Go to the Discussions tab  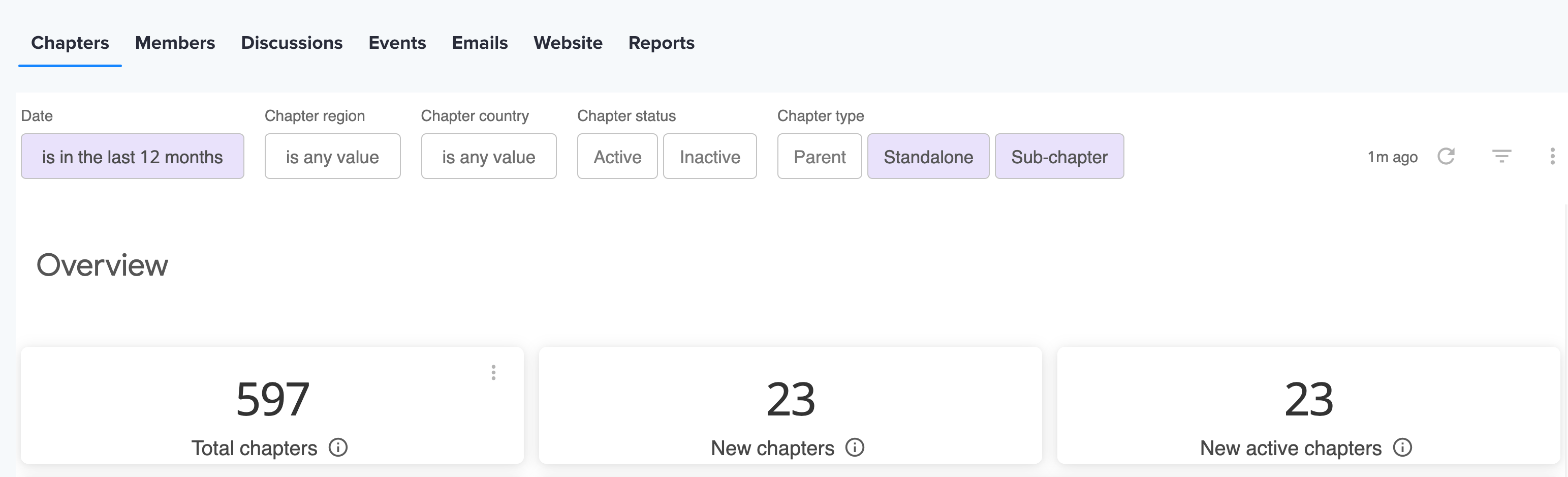tap(292, 43)
